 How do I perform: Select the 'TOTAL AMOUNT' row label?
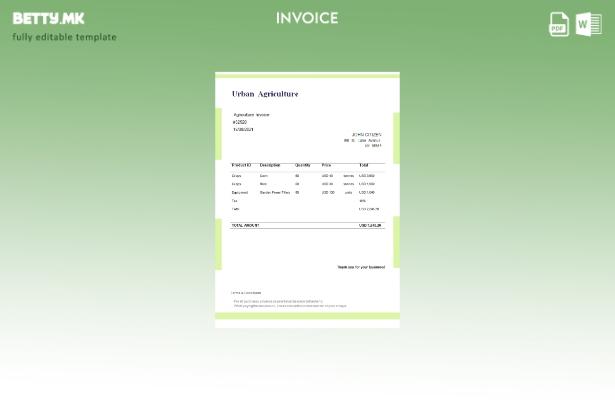pyautogui.click(x=245, y=226)
